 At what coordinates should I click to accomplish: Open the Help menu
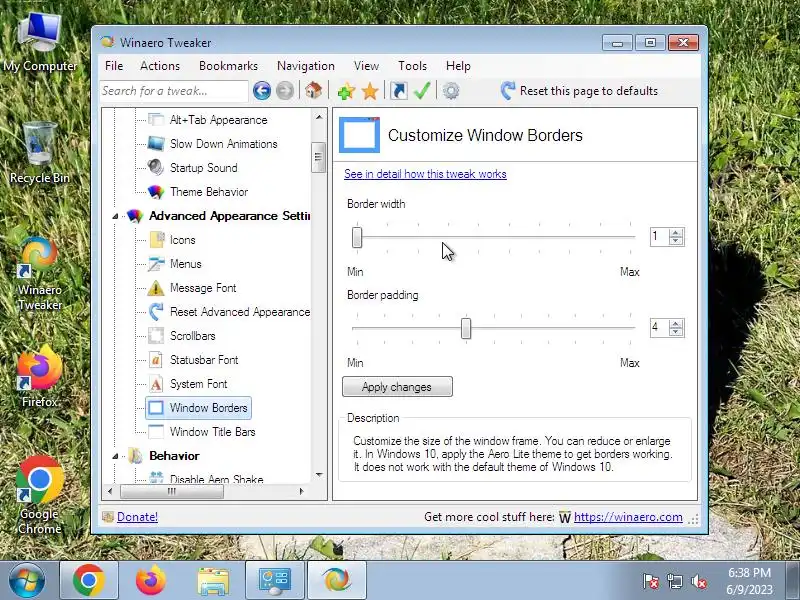[458, 66]
